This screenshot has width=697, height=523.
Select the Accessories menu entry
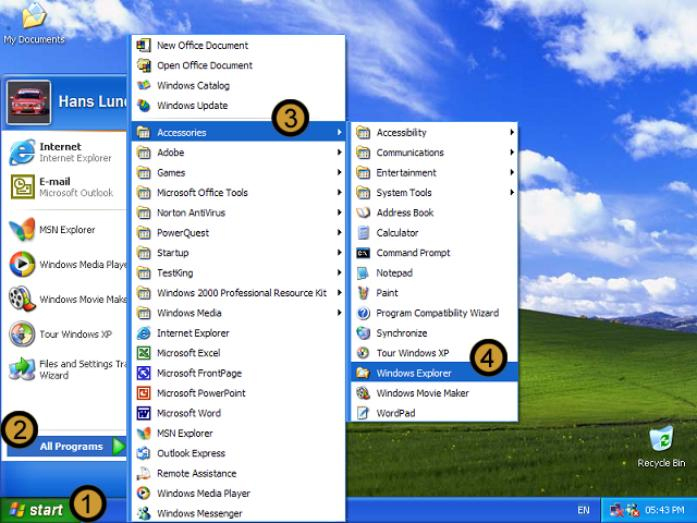238,132
